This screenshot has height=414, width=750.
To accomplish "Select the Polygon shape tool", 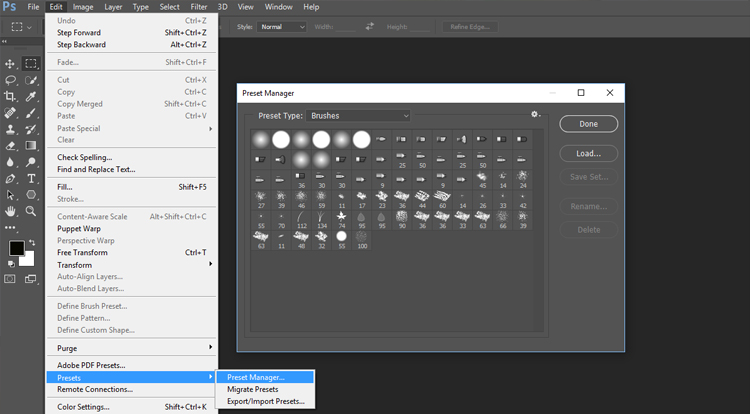I will tap(31, 195).
